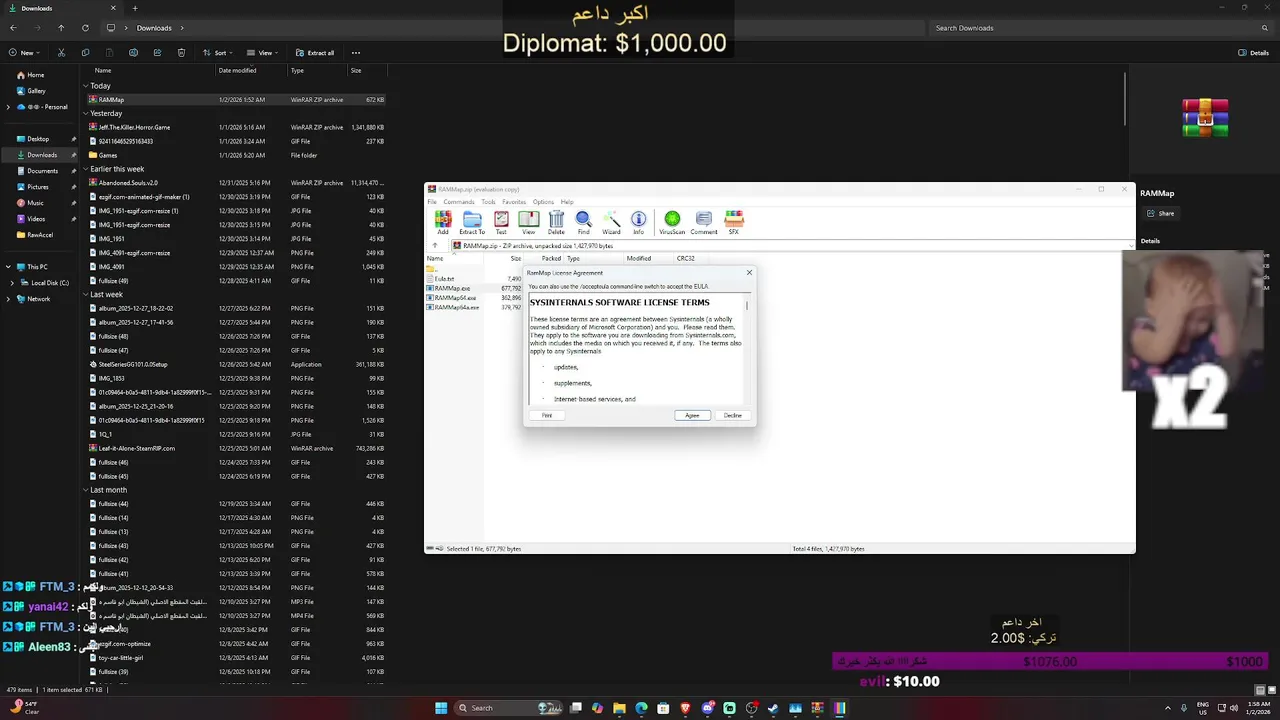Open the View dropdown in Explorer
The height and width of the screenshot is (720, 1280).
(x=264, y=53)
